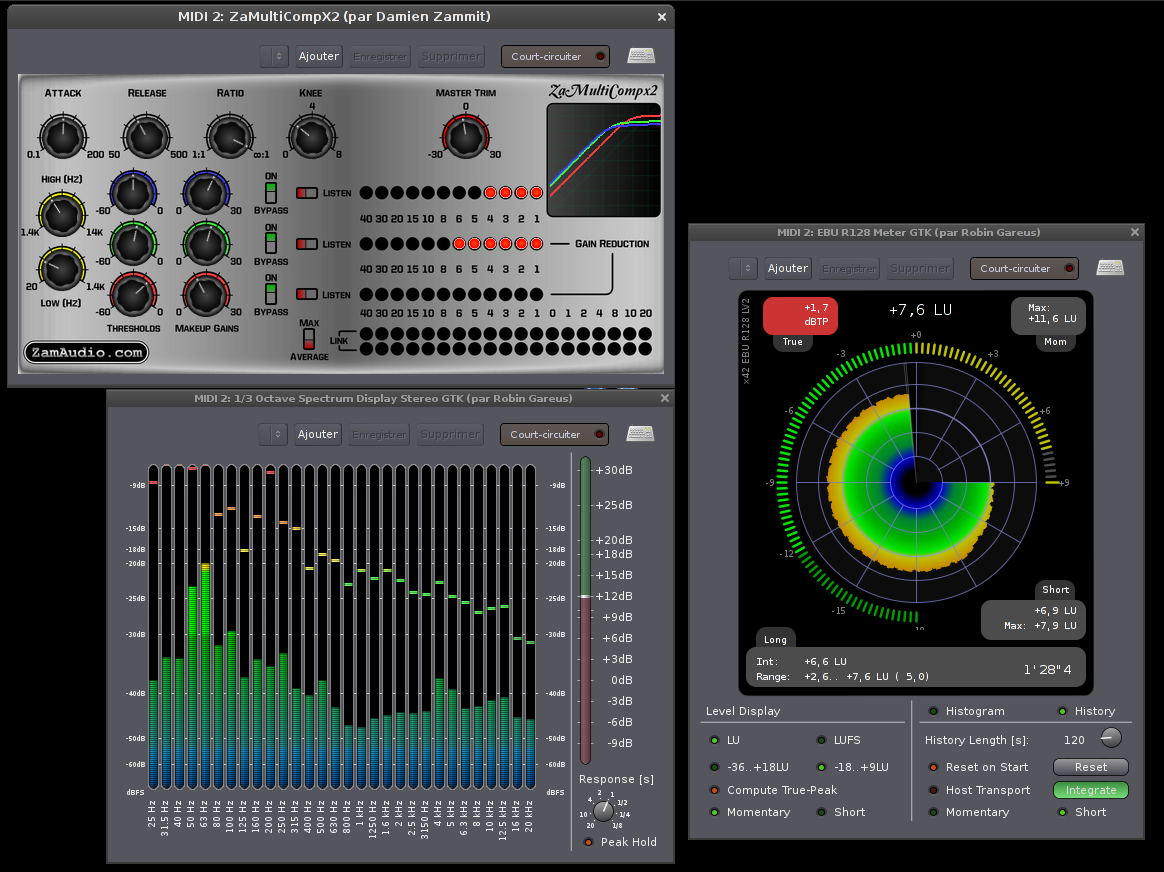The image size is (1164, 872).
Task: Enable the Peak Hold option
Action: pyautogui.click(x=588, y=842)
